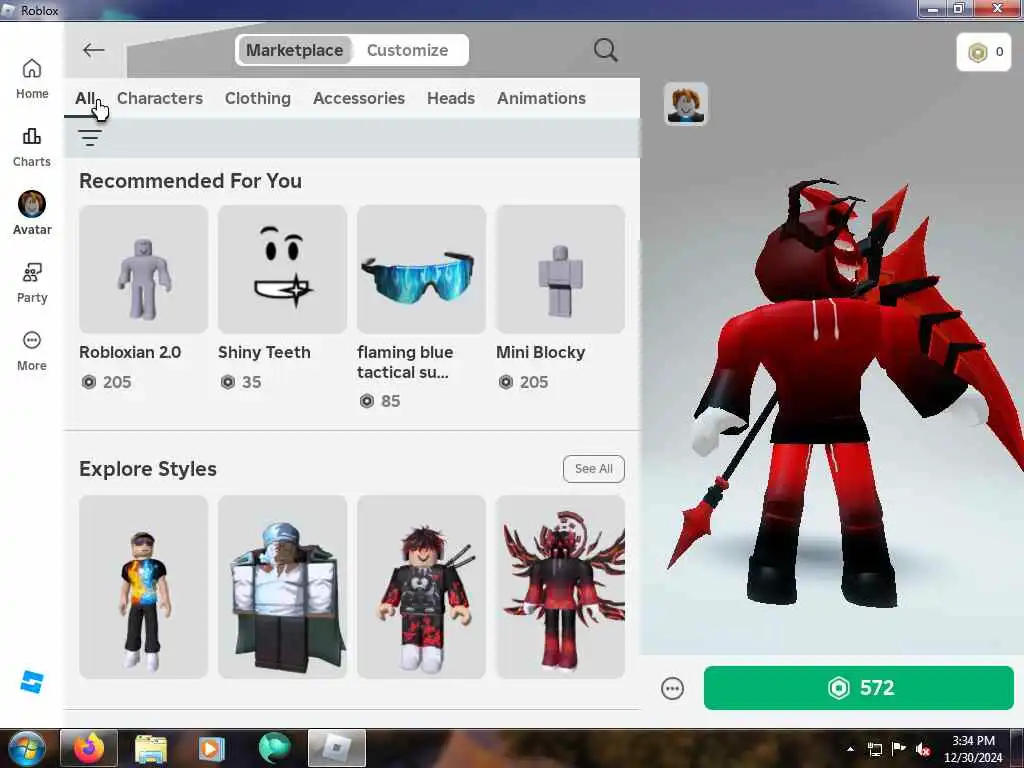Open the red-black spiky hair style
Viewport: 1024px width, 768px height.
[x=421, y=586]
